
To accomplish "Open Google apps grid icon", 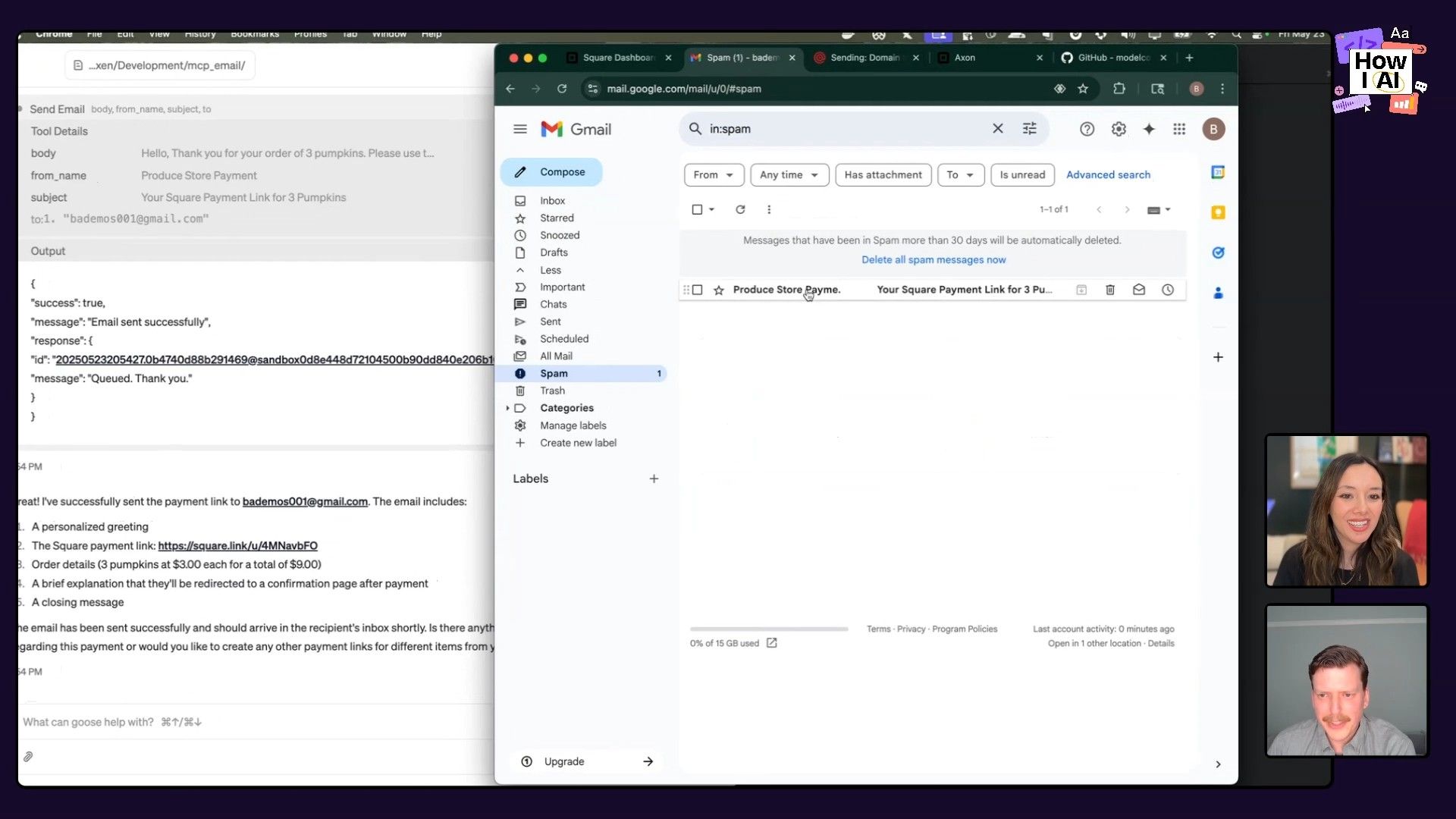I will (1179, 129).
